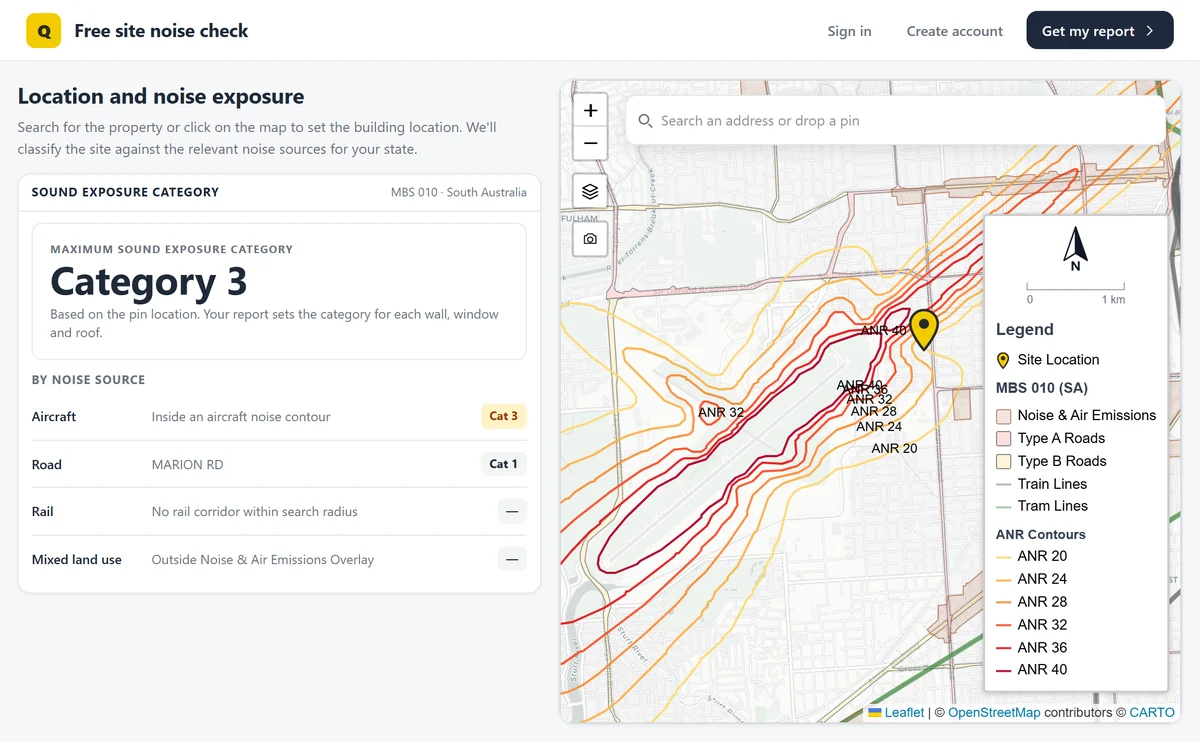
Task: Click the yellow Q logo icon
Action: click(44, 31)
